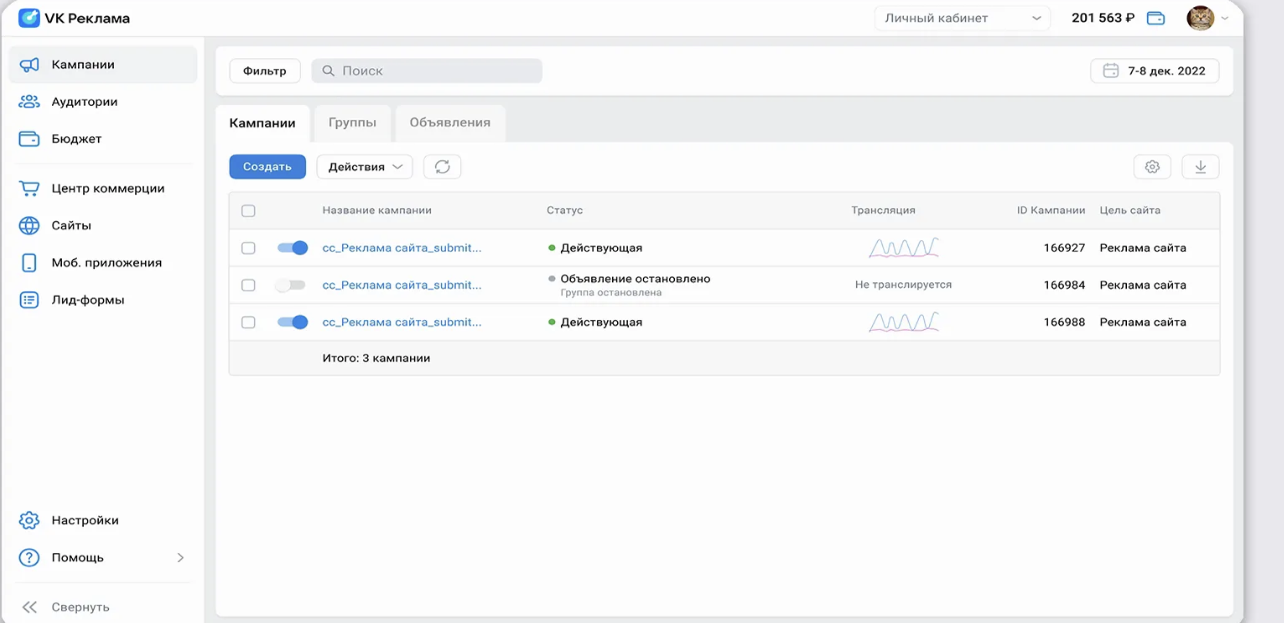Click the 201 563 ₽ balance amount

pyautogui.click(x=1103, y=18)
